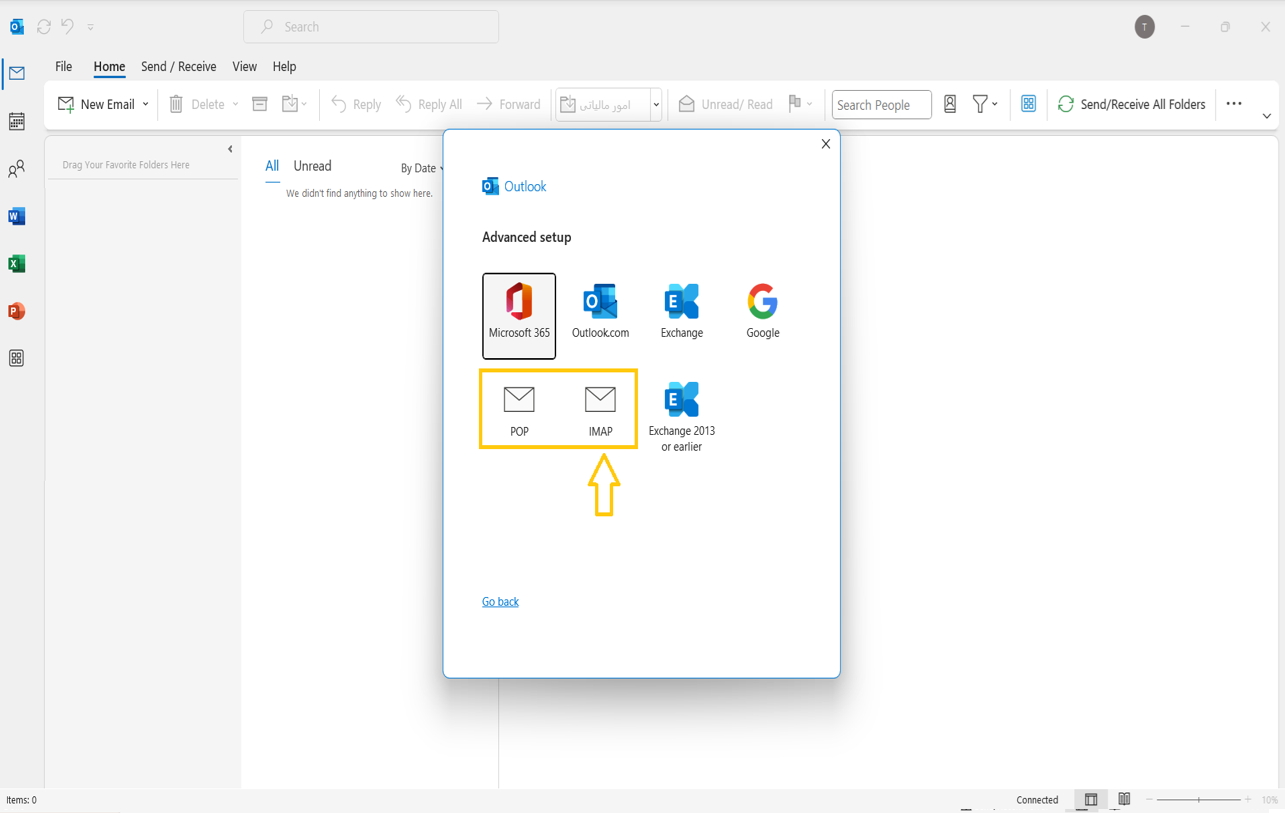Show Unread messages tab
Viewport: 1285px width, 813px height.
(312, 166)
